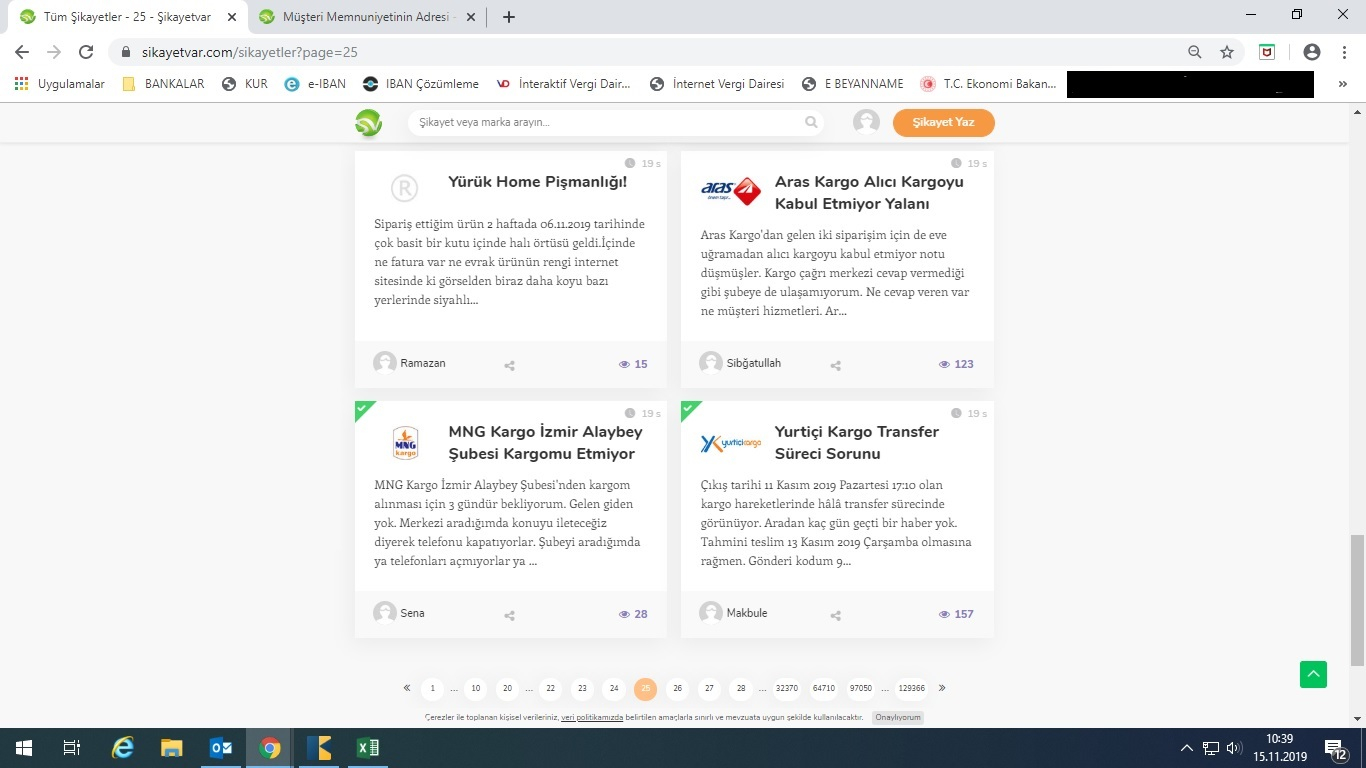Viewport: 1366px width, 768px height.
Task: Go back using the browser back arrow
Action: [22, 52]
